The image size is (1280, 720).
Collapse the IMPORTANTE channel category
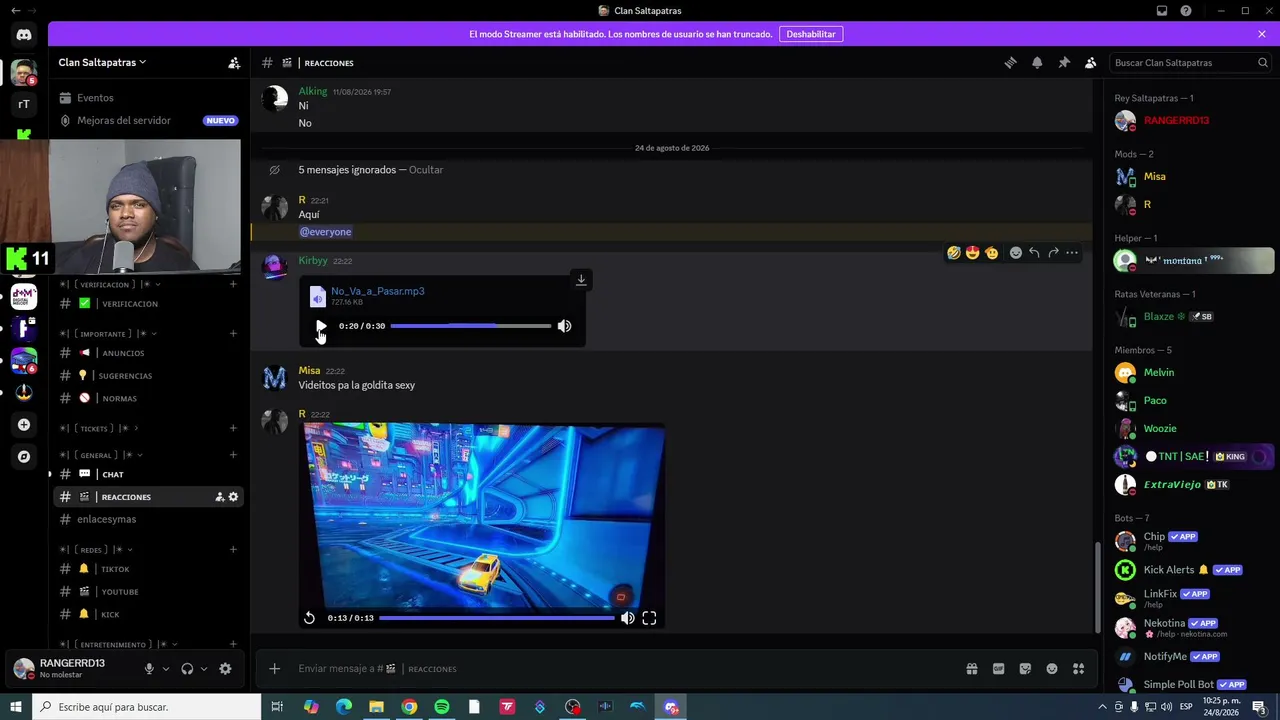click(108, 334)
